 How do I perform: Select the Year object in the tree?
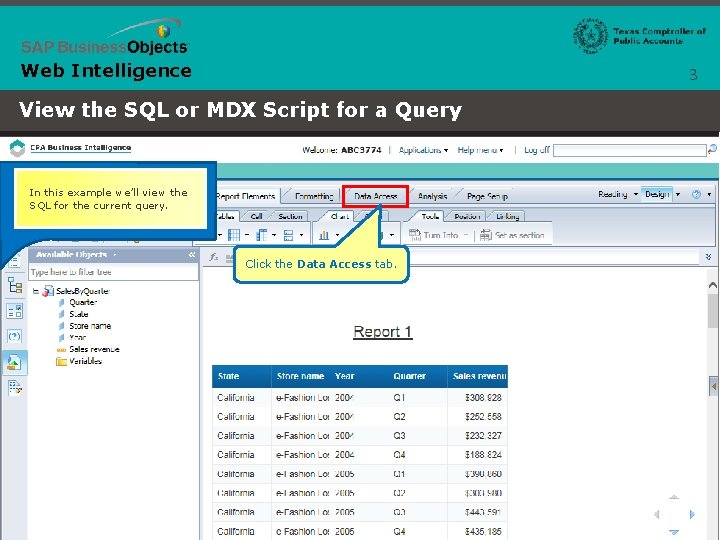point(78,338)
